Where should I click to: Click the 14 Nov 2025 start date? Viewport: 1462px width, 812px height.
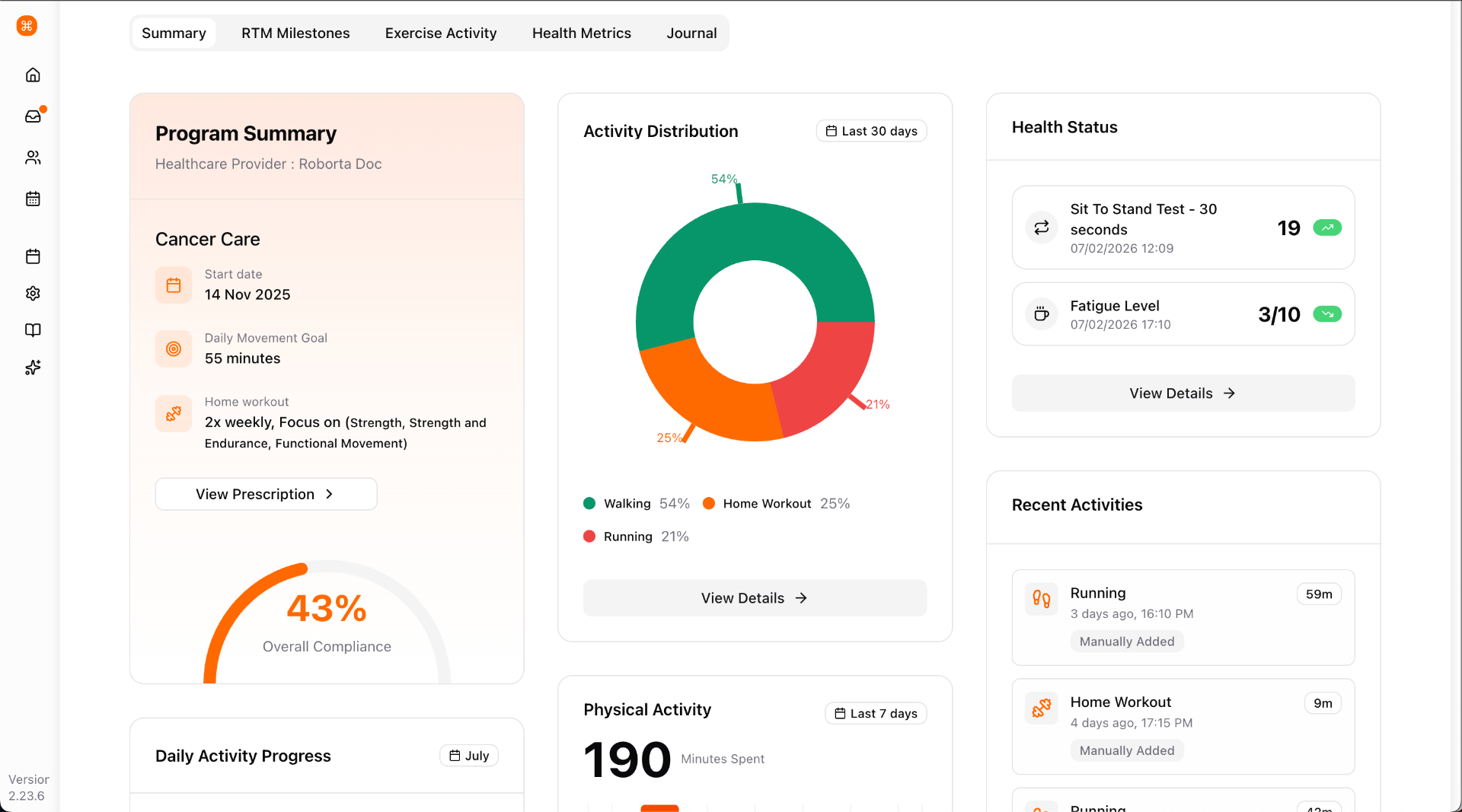[247, 295]
